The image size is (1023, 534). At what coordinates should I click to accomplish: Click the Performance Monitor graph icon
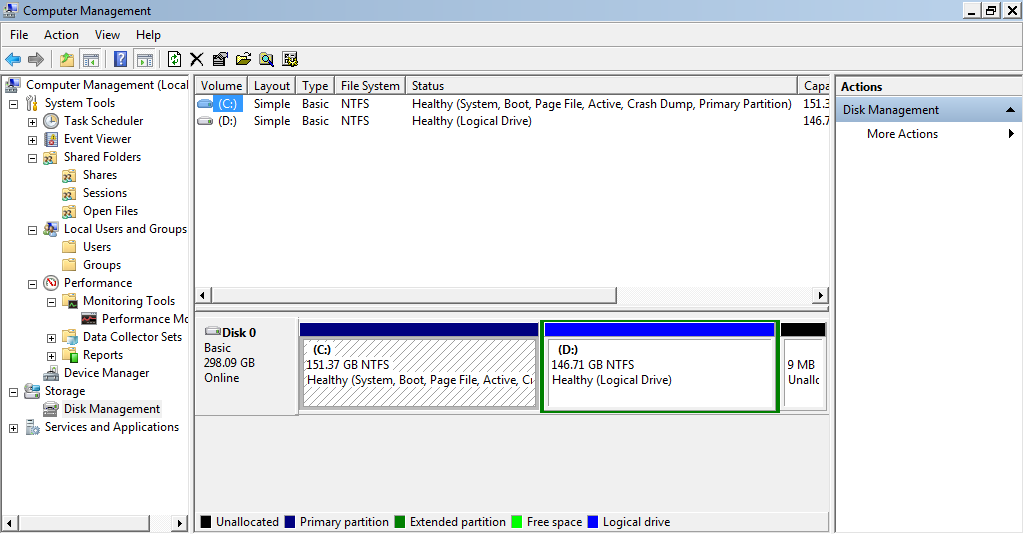tap(89, 319)
